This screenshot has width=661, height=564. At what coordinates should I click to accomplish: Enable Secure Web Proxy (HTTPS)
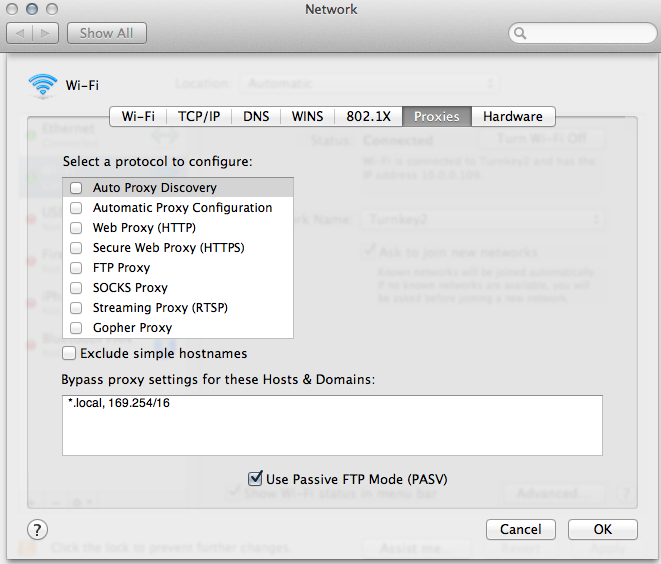point(76,248)
